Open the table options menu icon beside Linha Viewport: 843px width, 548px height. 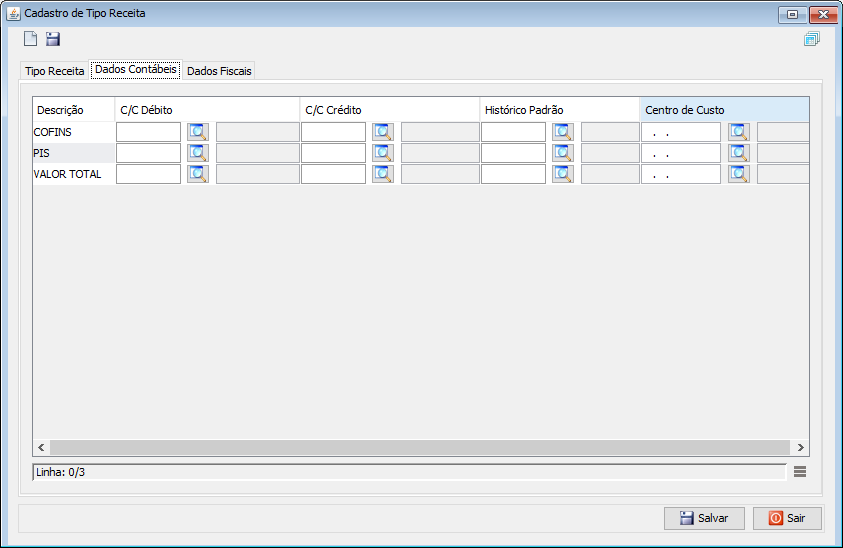click(800, 472)
